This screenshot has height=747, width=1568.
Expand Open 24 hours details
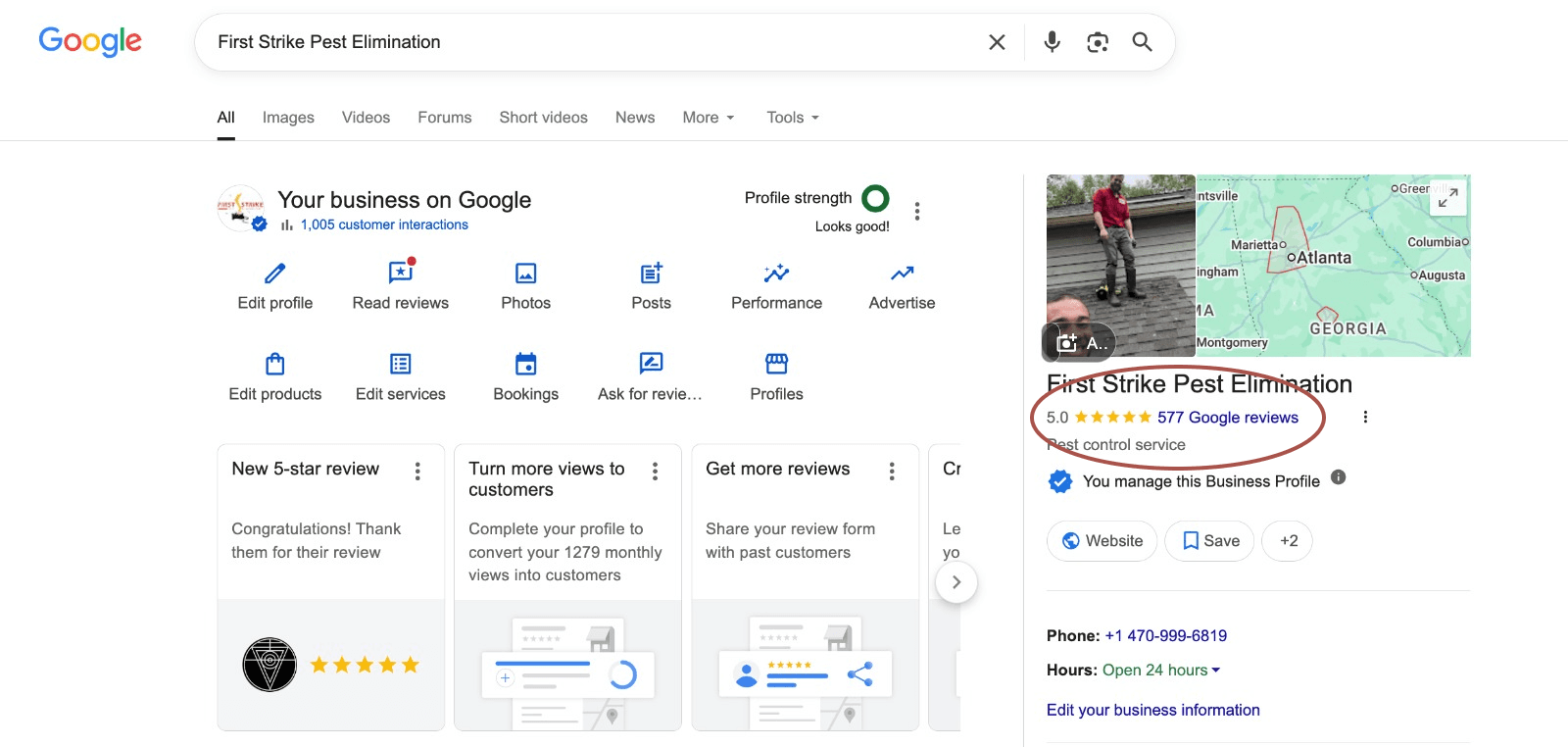tap(1161, 671)
